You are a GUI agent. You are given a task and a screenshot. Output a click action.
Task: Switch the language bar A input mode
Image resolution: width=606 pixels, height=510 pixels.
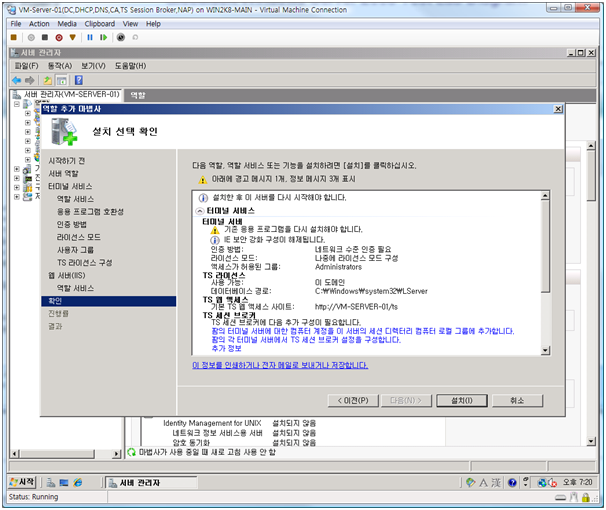(x=483, y=483)
